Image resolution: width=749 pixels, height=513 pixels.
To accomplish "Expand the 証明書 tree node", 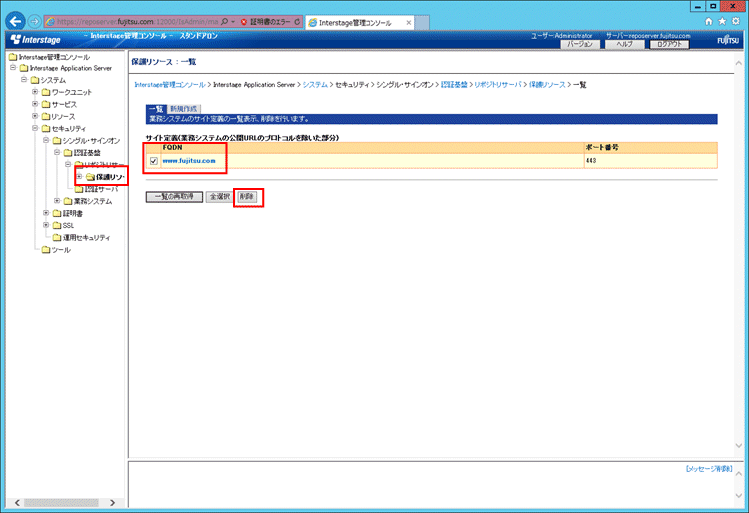I will click(x=46, y=213).
